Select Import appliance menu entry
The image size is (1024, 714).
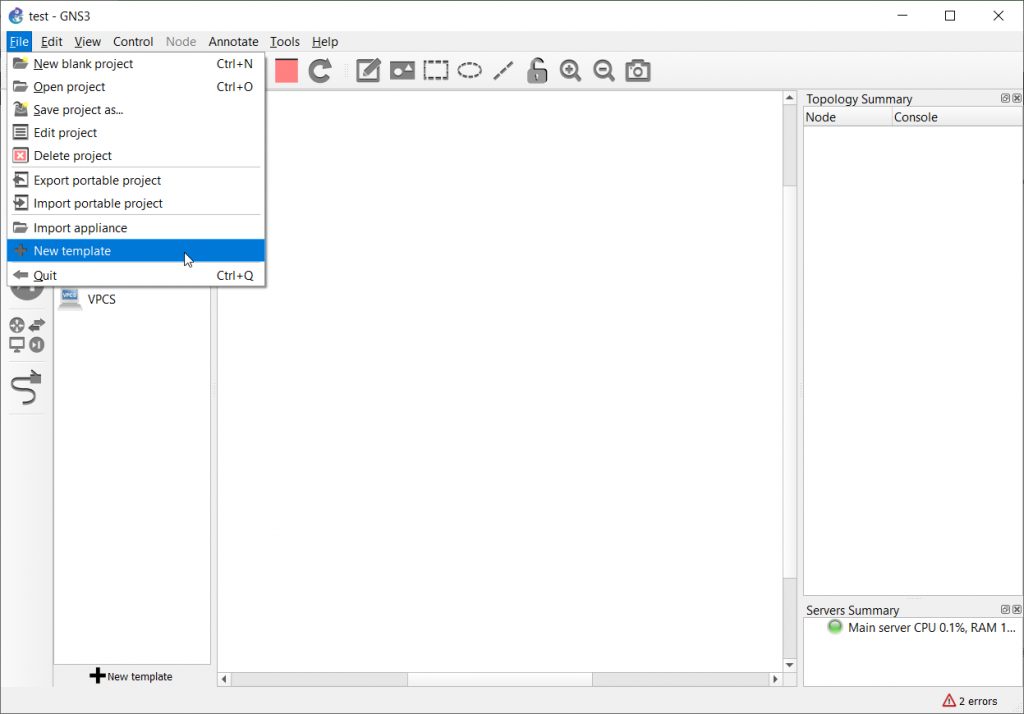(136, 228)
